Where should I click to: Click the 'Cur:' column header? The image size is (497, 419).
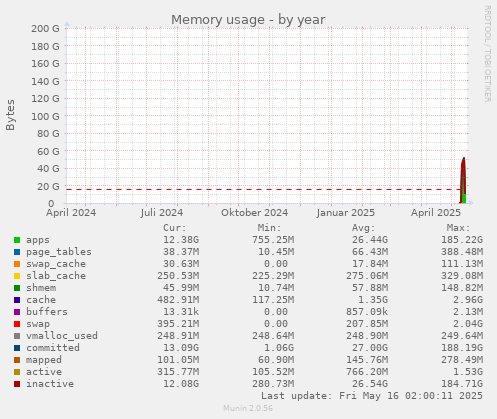(x=175, y=228)
